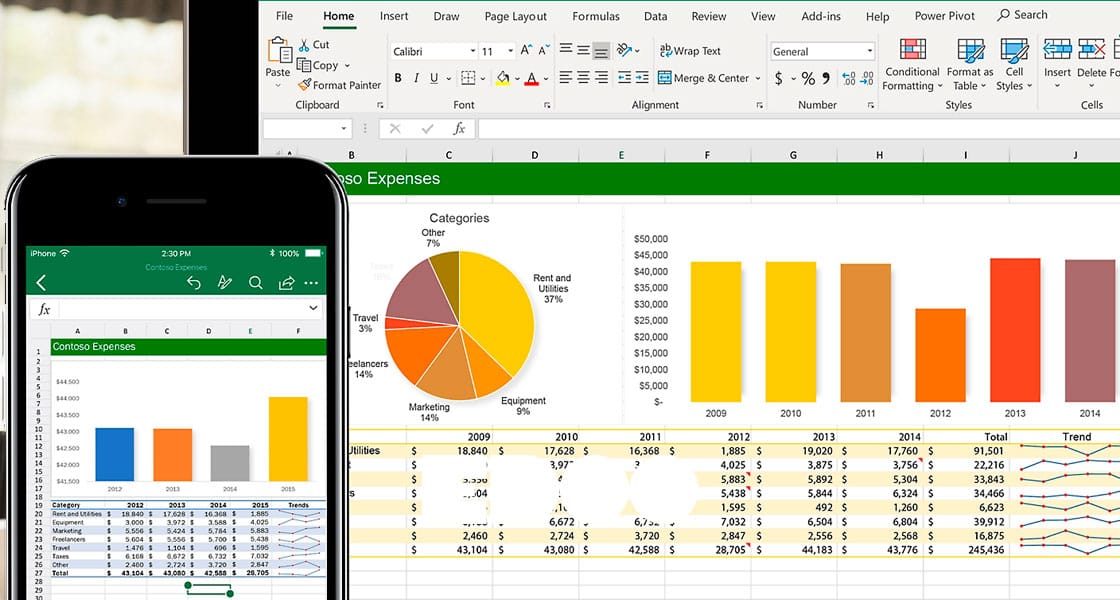Image resolution: width=1120 pixels, height=600 pixels.
Task: Toggle Merge & Center
Action: pyautogui.click(x=703, y=78)
